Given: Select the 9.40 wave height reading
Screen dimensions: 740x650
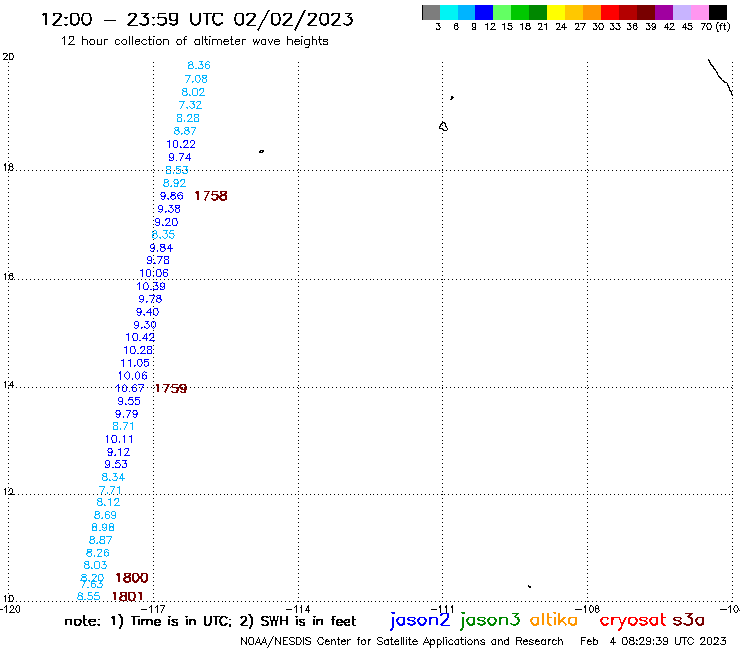Looking at the screenshot, I should tap(147, 312).
